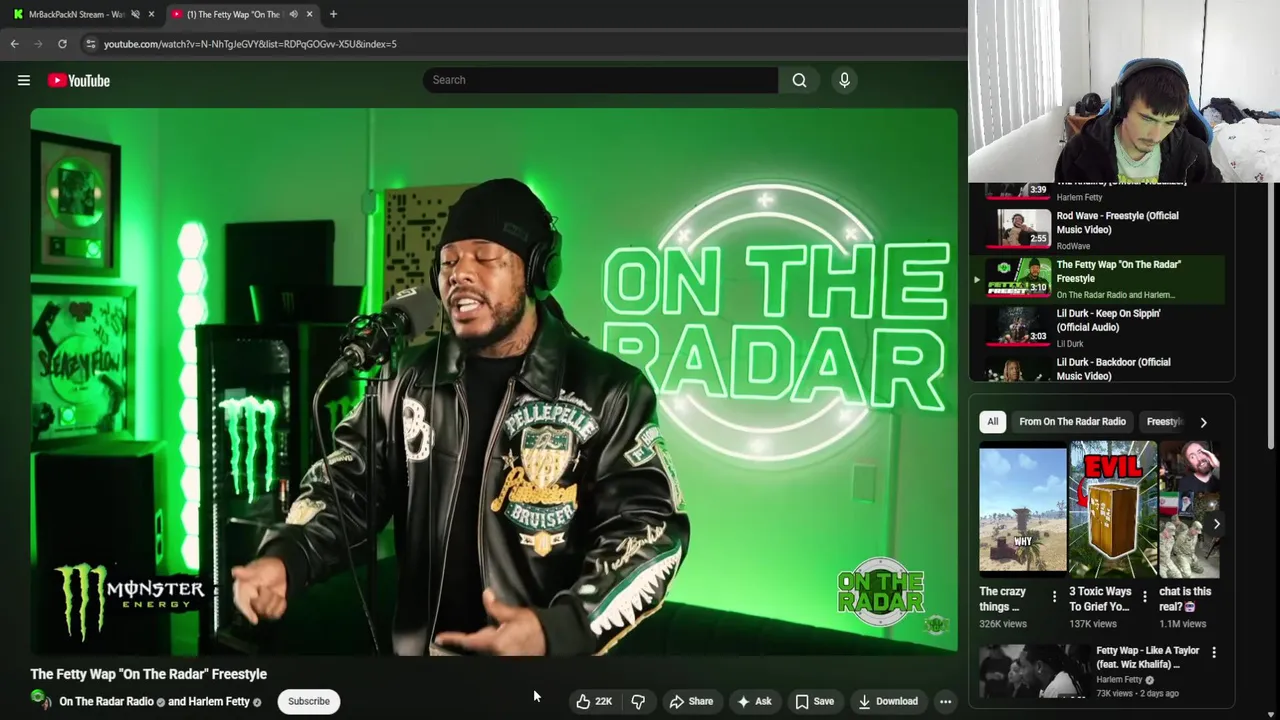Viewport: 1280px width, 720px height.
Task: Open the Short "The crazy things..."
Action: pos(1023,510)
